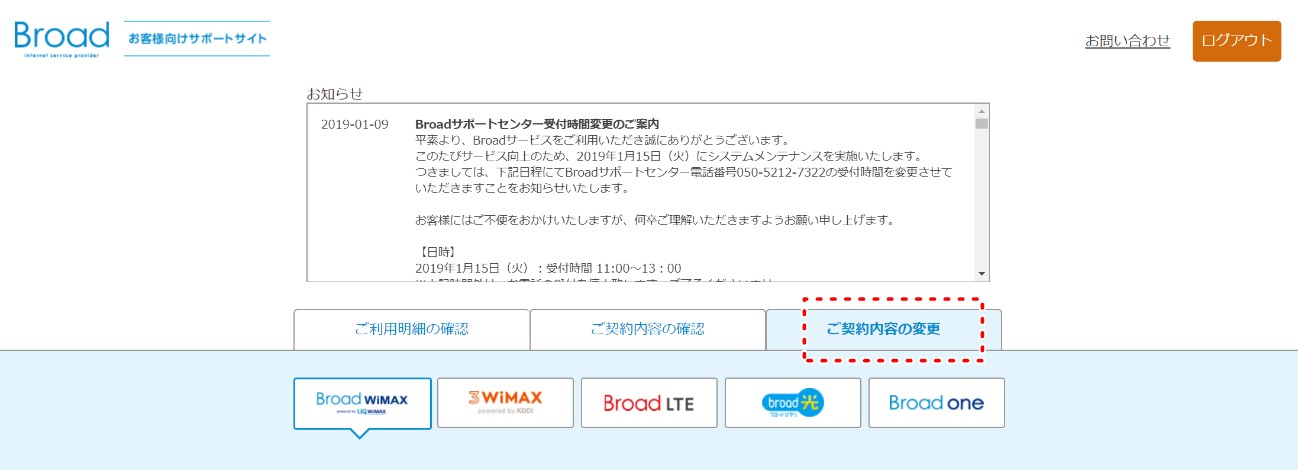Click the ログアウト logout button
Viewport: 1298px width, 470px height.
click(1236, 41)
